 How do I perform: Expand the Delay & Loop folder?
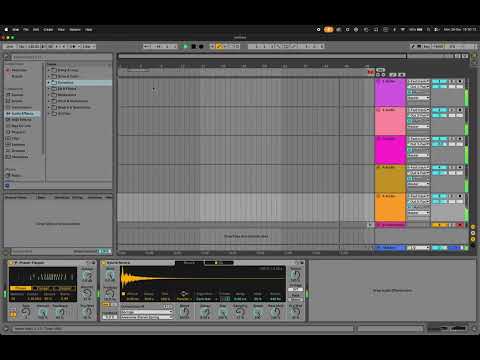click(x=49, y=70)
